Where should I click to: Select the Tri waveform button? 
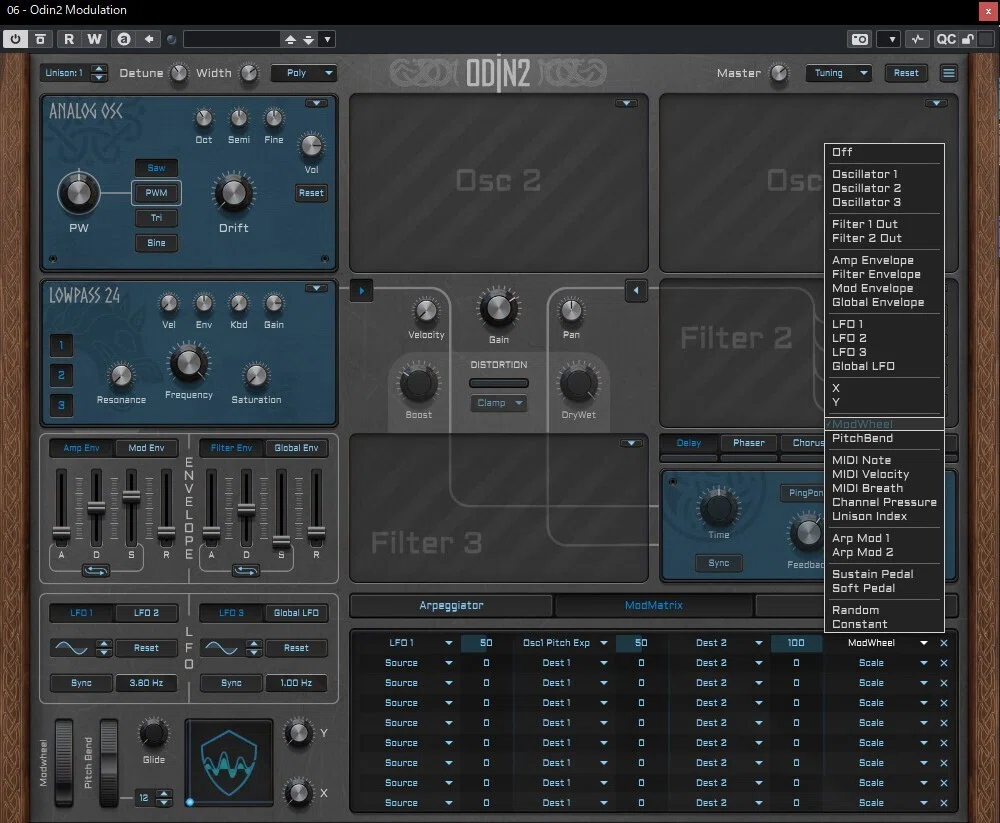pos(156,218)
